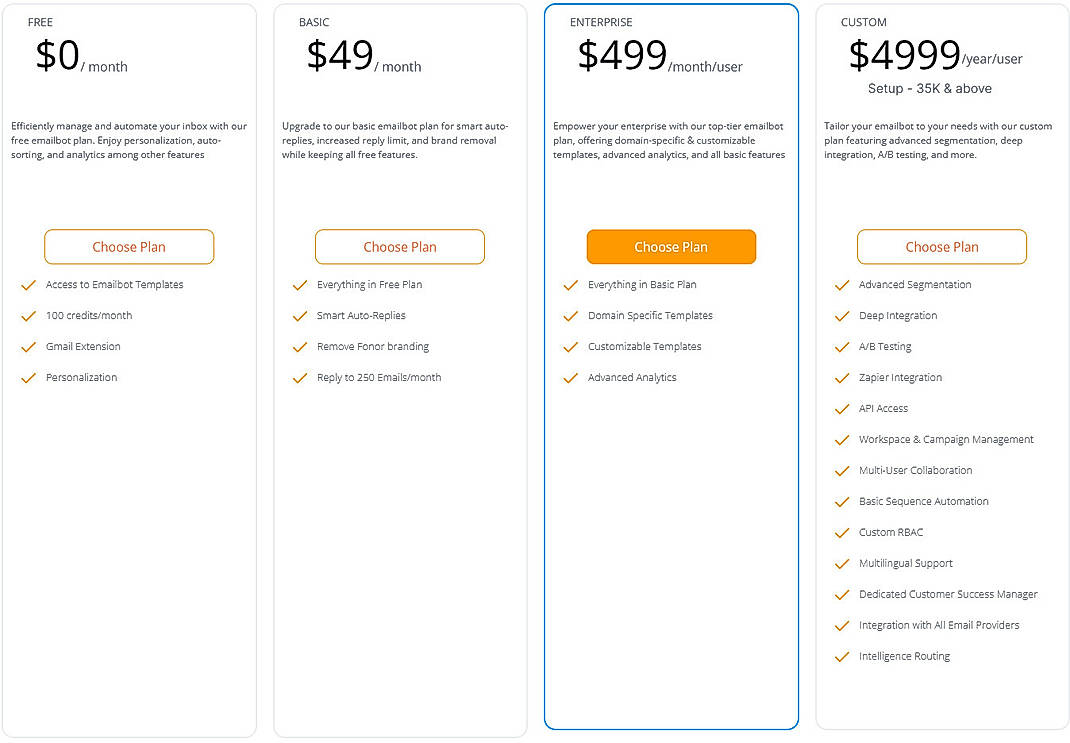Choose the Enterprise plan

[x=671, y=247]
